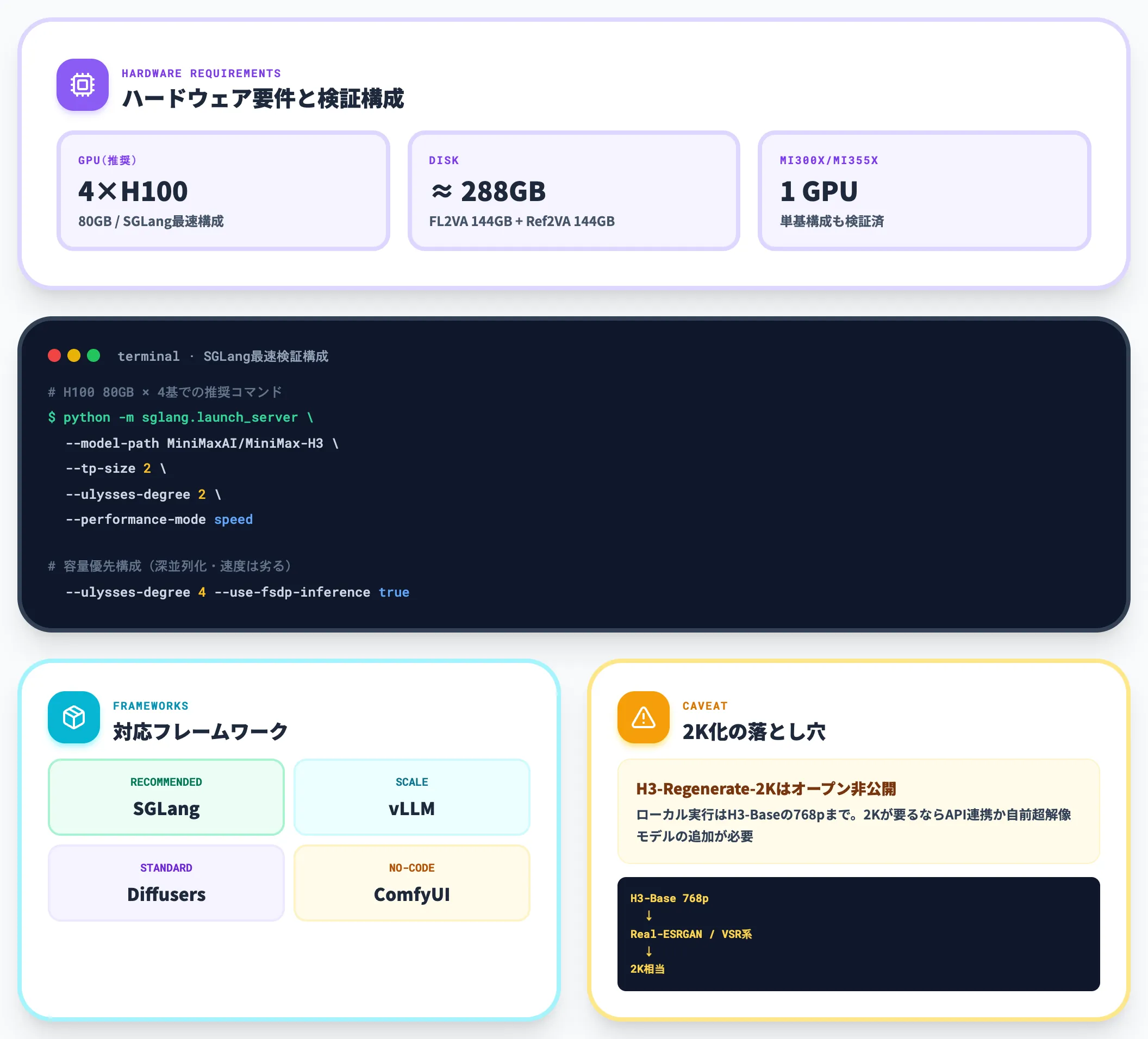Click 'Real-ESRGAN / VSR系' in the pipeline block
This screenshot has height=1039, width=1148.
click(691, 934)
